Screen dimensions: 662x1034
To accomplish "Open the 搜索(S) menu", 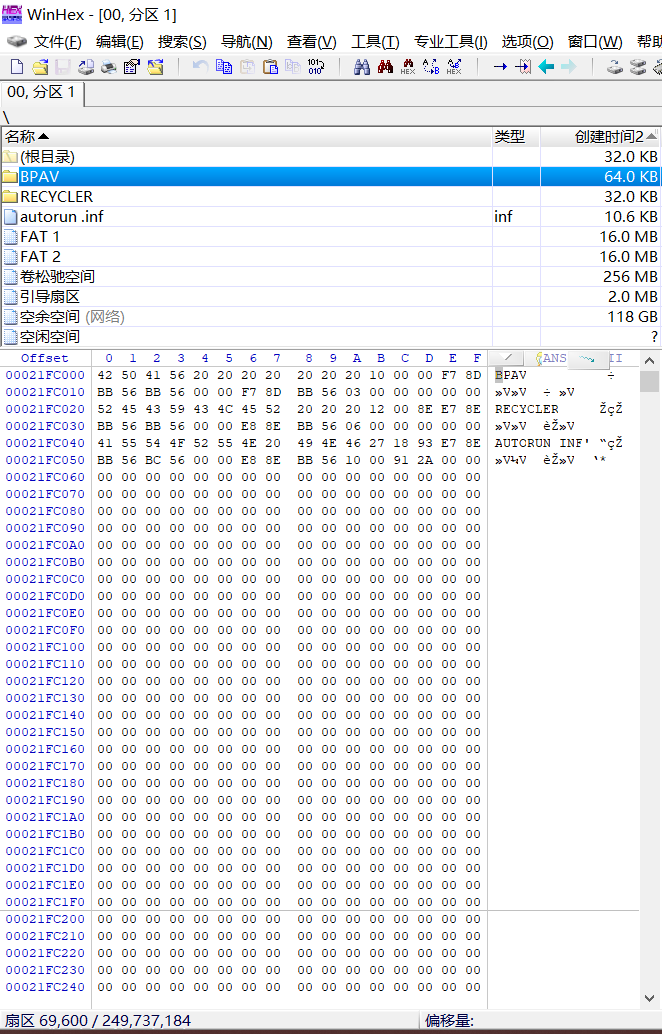I will tap(182, 42).
